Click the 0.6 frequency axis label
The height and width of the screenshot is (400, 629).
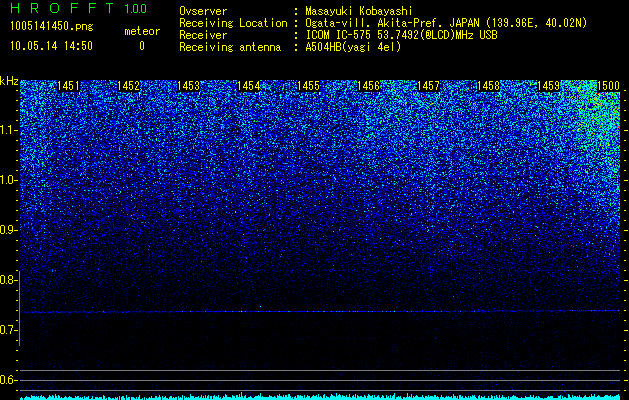pos(9,380)
